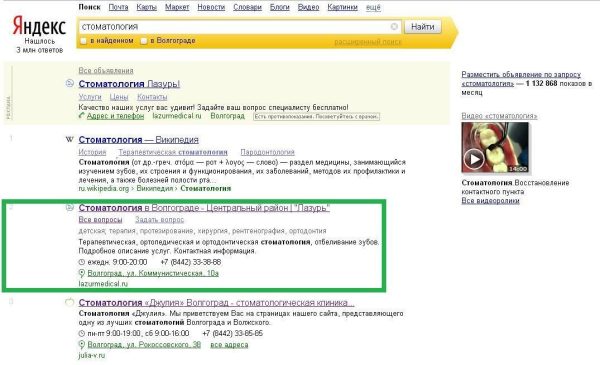Click the Яндекс logo

39,26
